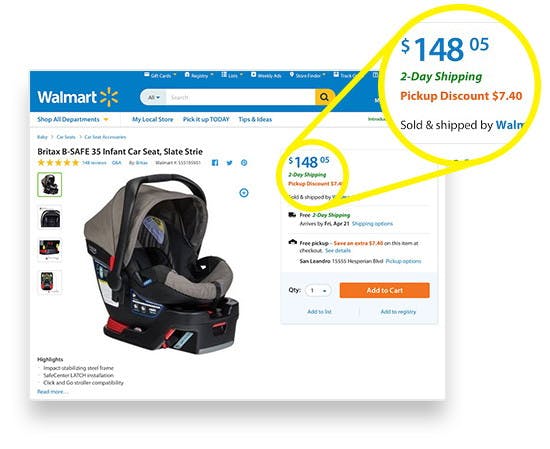Screen dimensions: 550x449
Task: Share product on Facebook icon
Action: [x=215, y=163]
